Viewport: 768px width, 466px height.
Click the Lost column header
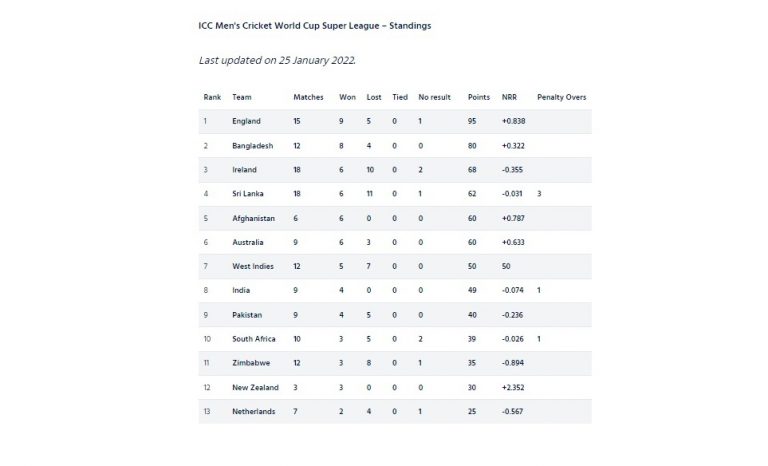coord(373,97)
